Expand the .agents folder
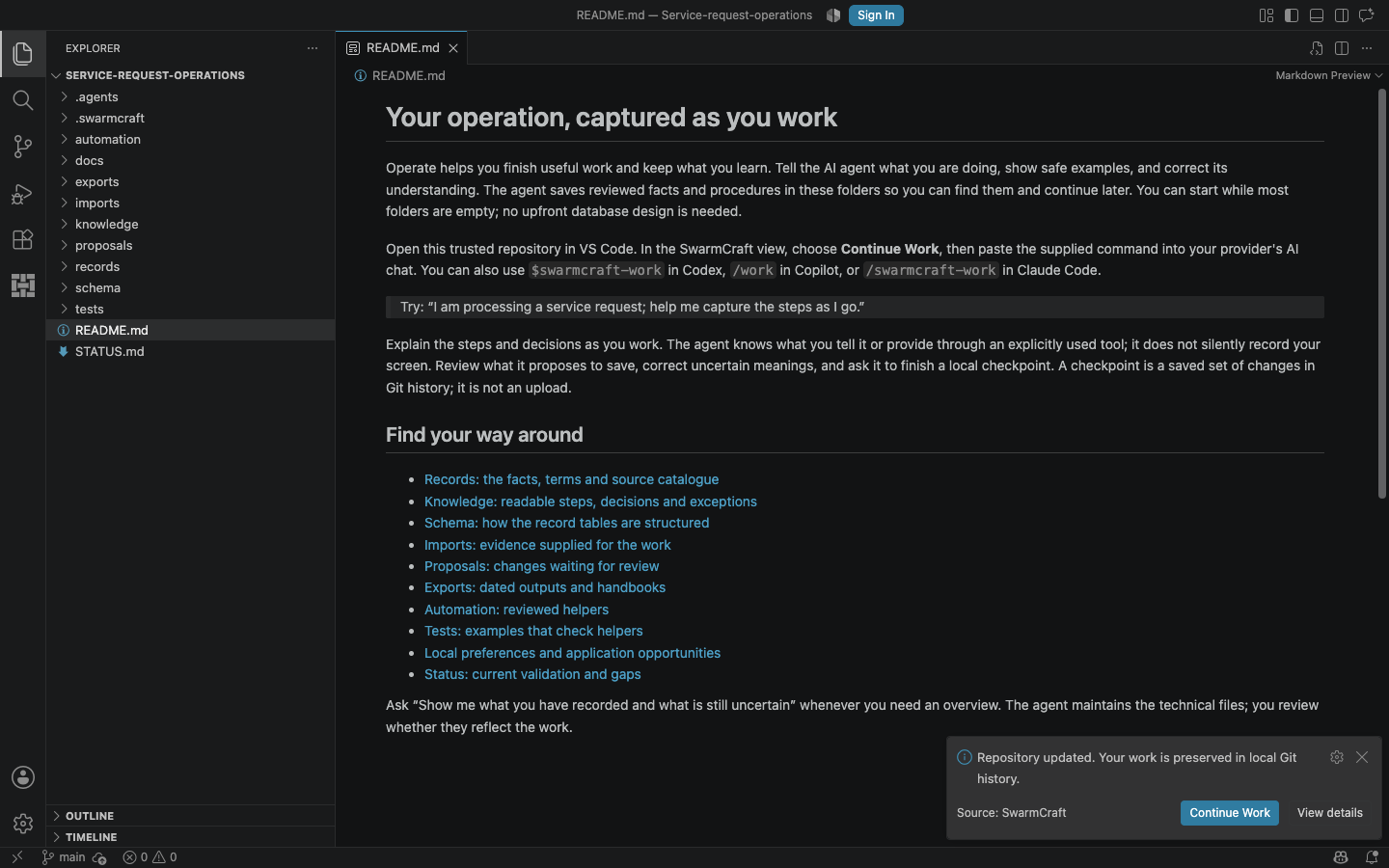This screenshot has width=1389, height=868. 190,96
